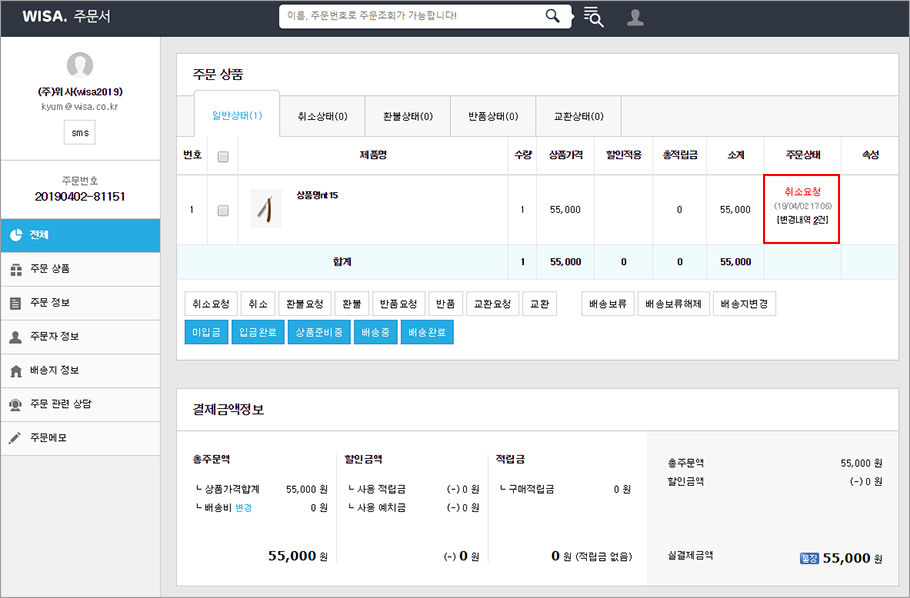Click the 교환 button
Screen dimensions: 910x598
(540, 304)
